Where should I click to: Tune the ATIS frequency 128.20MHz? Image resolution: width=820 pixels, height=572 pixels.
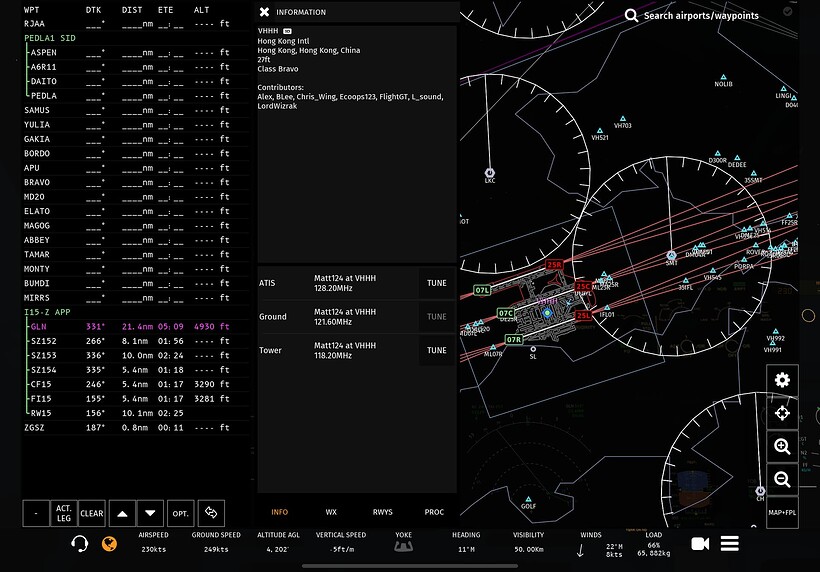pyautogui.click(x=436, y=283)
